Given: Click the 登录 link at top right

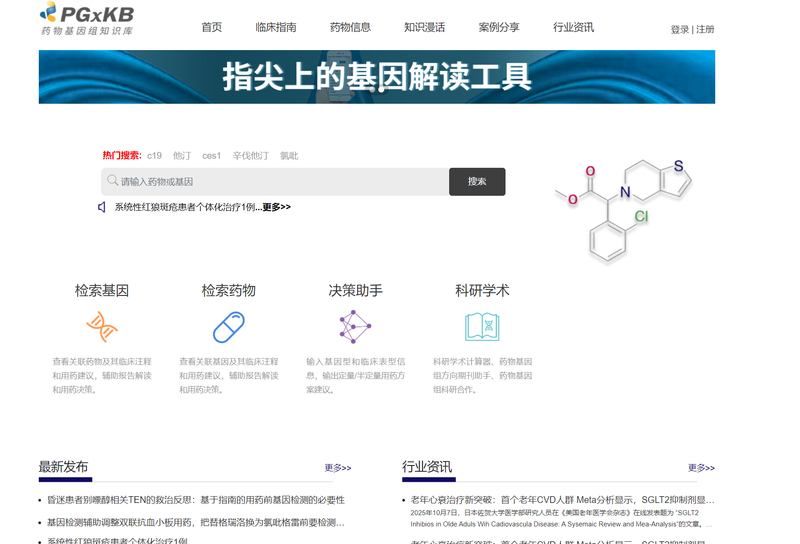Looking at the screenshot, I should point(680,30).
